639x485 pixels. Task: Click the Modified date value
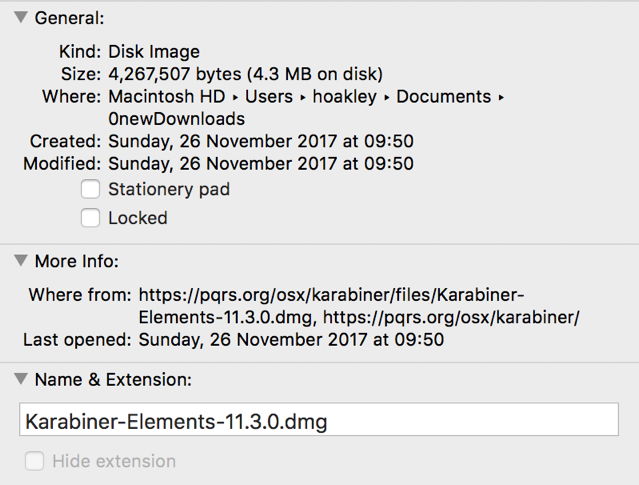tap(261, 163)
